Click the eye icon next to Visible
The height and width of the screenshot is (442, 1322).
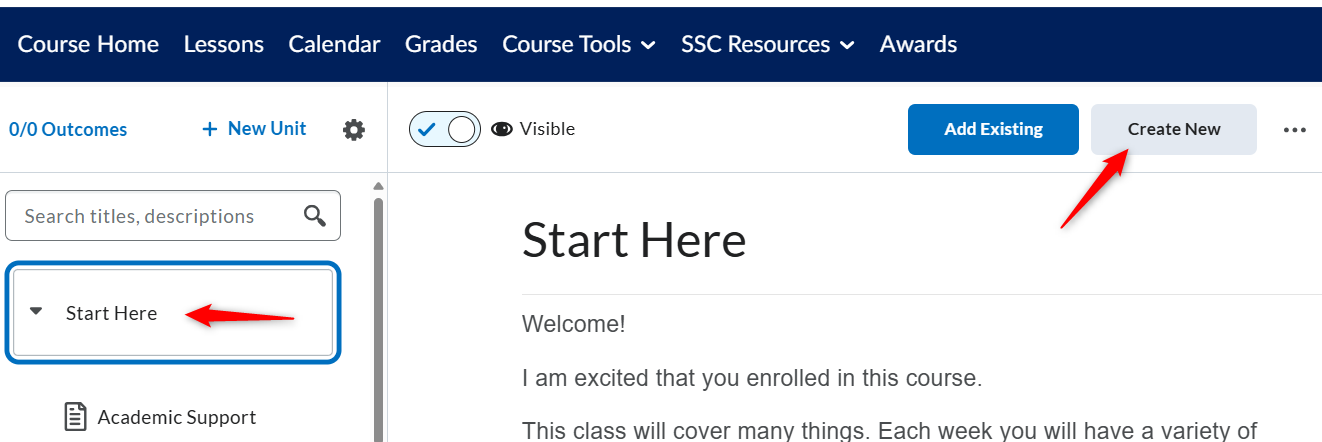click(x=502, y=129)
